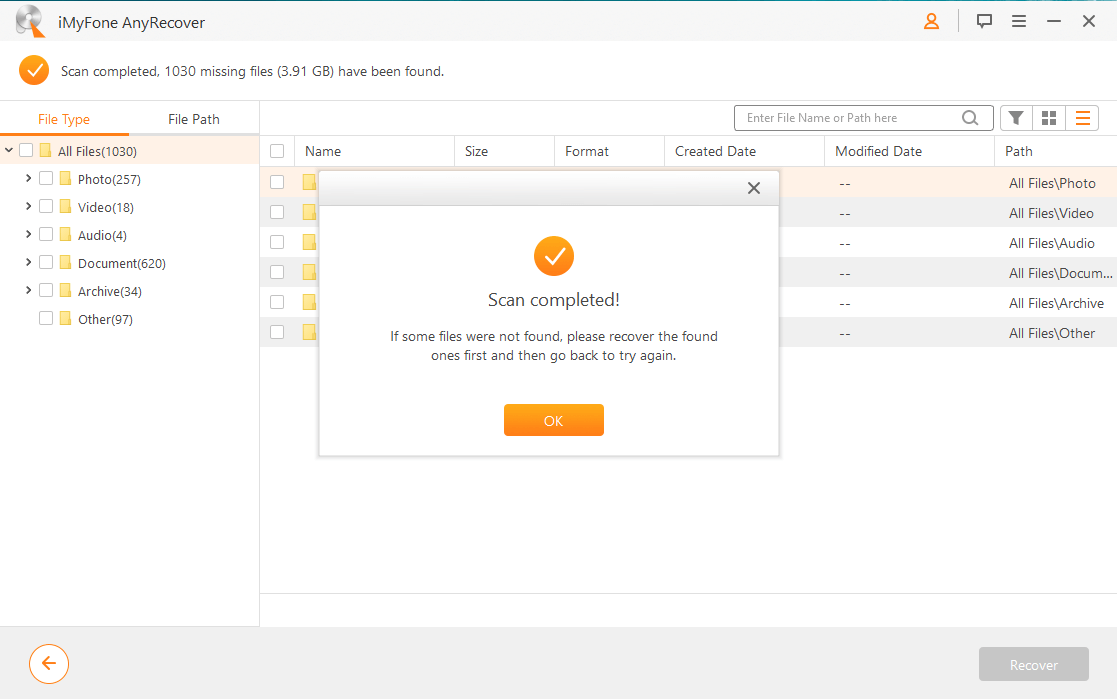The height and width of the screenshot is (699, 1117).
Task: Click the All Files\Archive path cell
Action: [x=1056, y=303]
